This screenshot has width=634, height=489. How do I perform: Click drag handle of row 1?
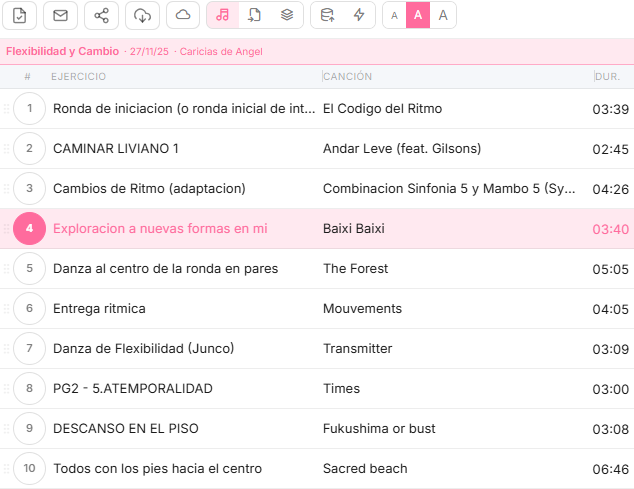(6, 108)
